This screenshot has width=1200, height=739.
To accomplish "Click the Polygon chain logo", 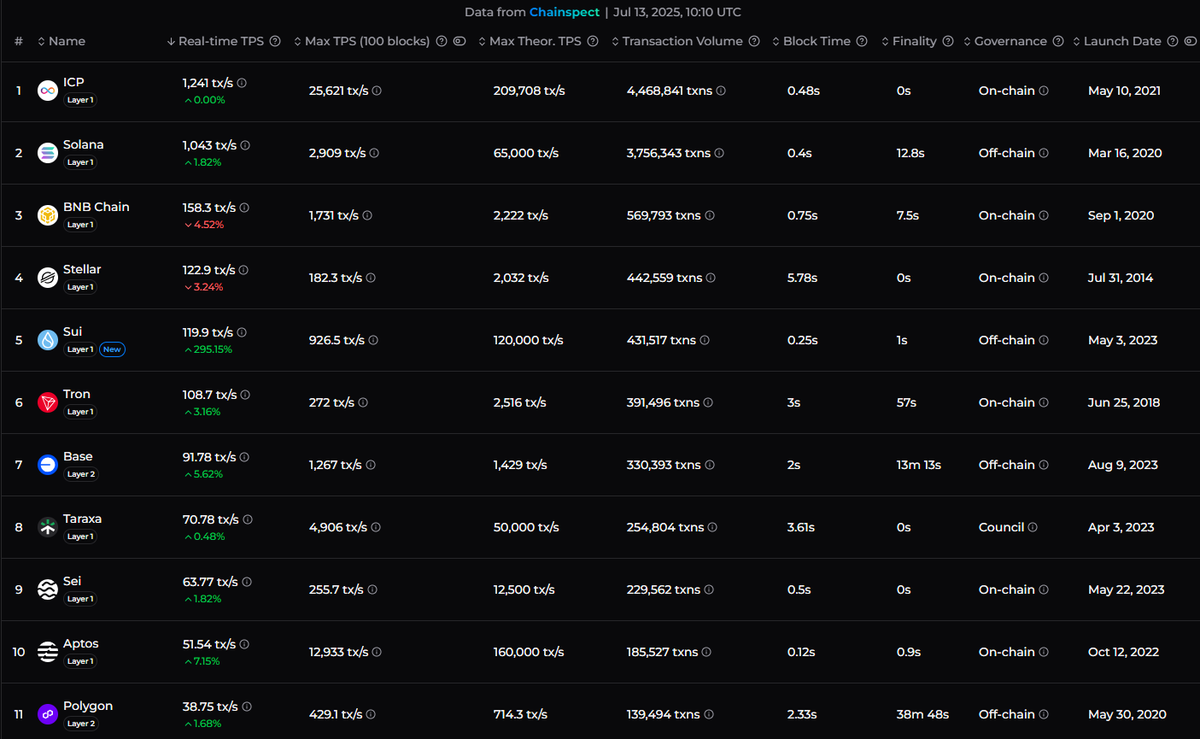I will tap(47, 714).
